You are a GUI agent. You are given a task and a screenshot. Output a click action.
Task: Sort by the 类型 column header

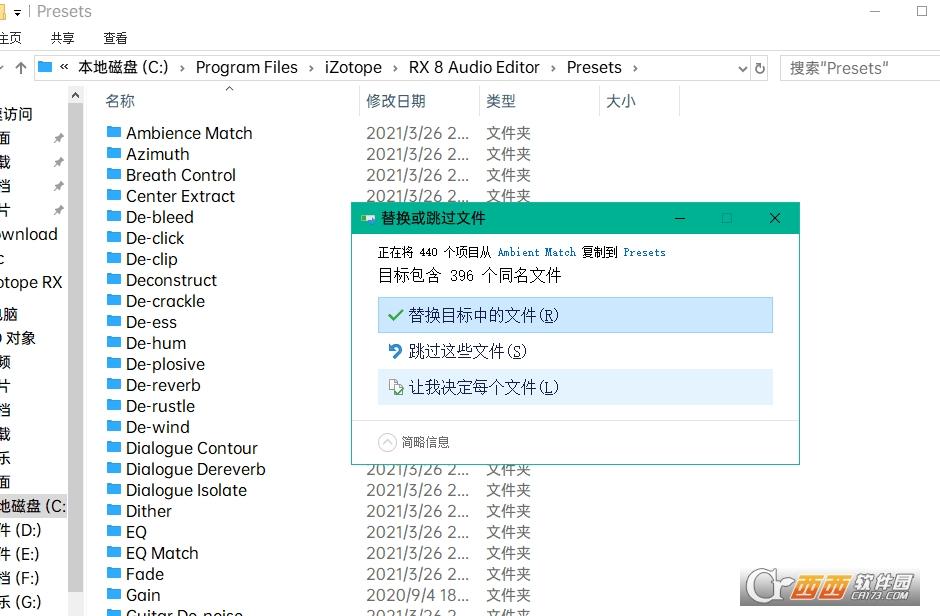tap(501, 101)
